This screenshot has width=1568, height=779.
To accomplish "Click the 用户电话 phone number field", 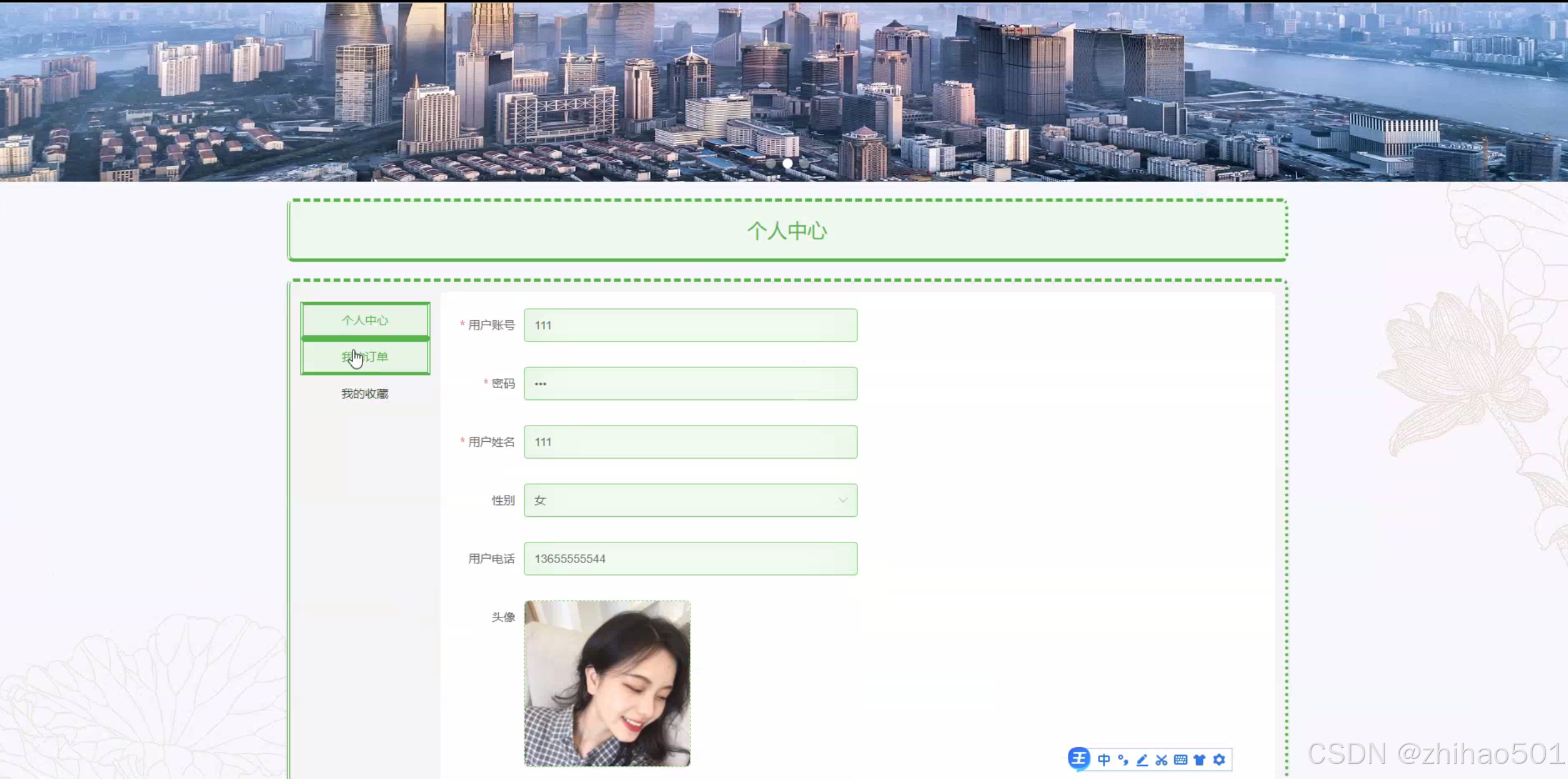I will click(x=690, y=559).
